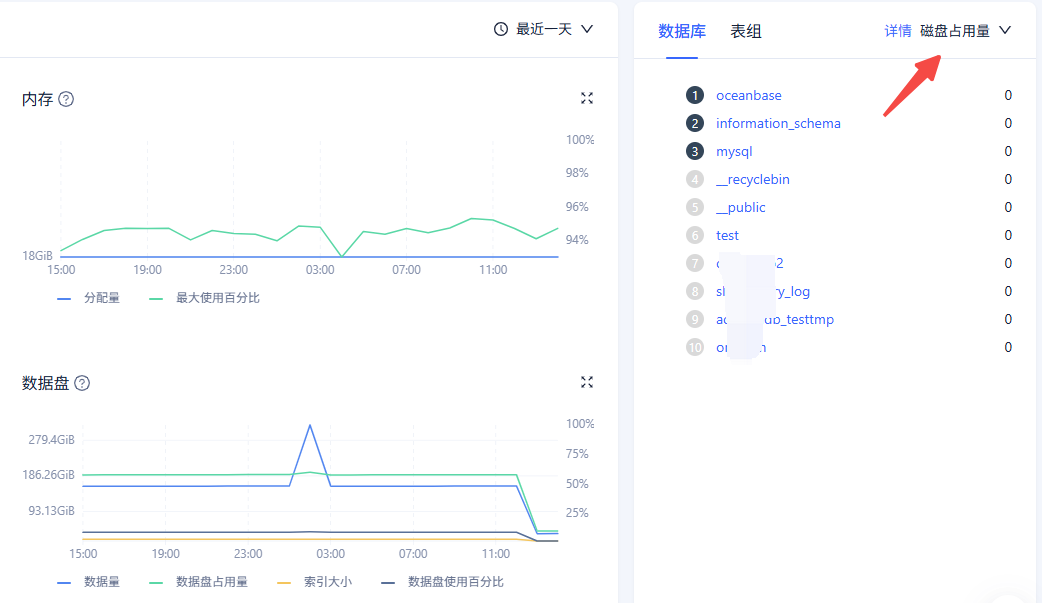Click rank badge 1 next to oceanbase
This screenshot has width=1042, height=603.
[x=695, y=95]
